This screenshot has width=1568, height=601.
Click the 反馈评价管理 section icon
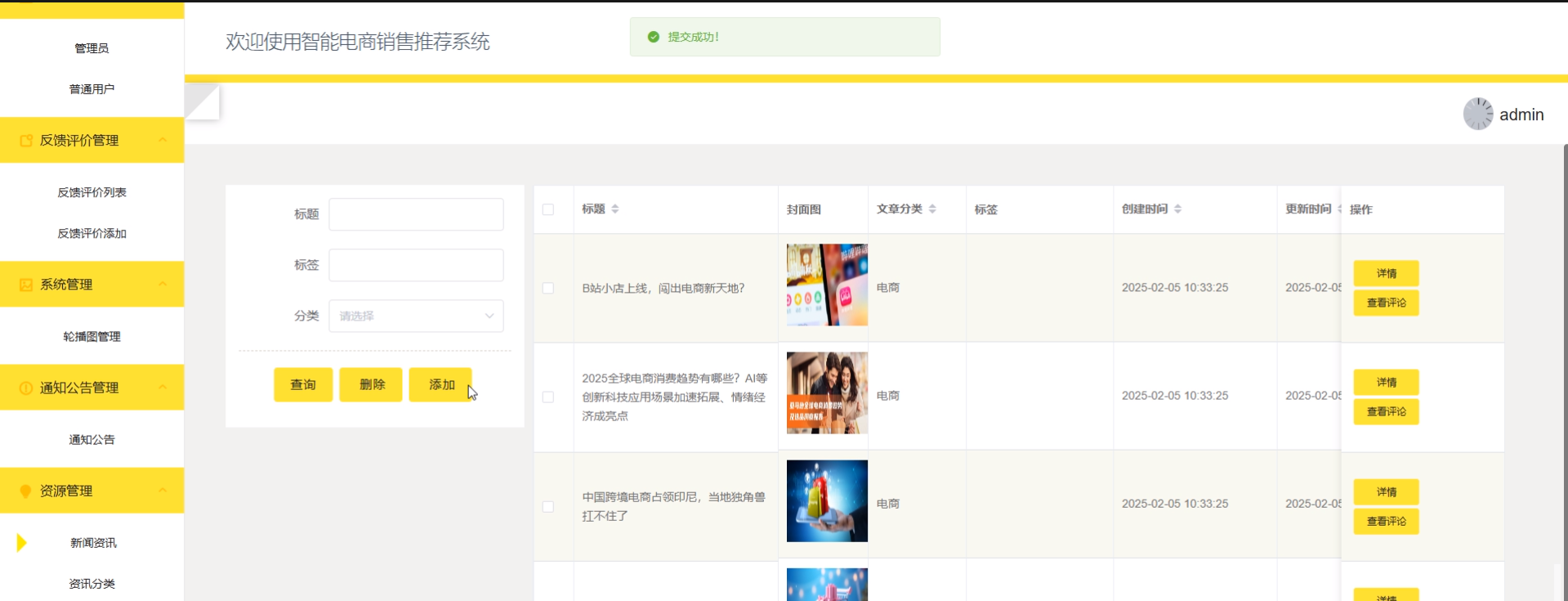click(x=26, y=141)
